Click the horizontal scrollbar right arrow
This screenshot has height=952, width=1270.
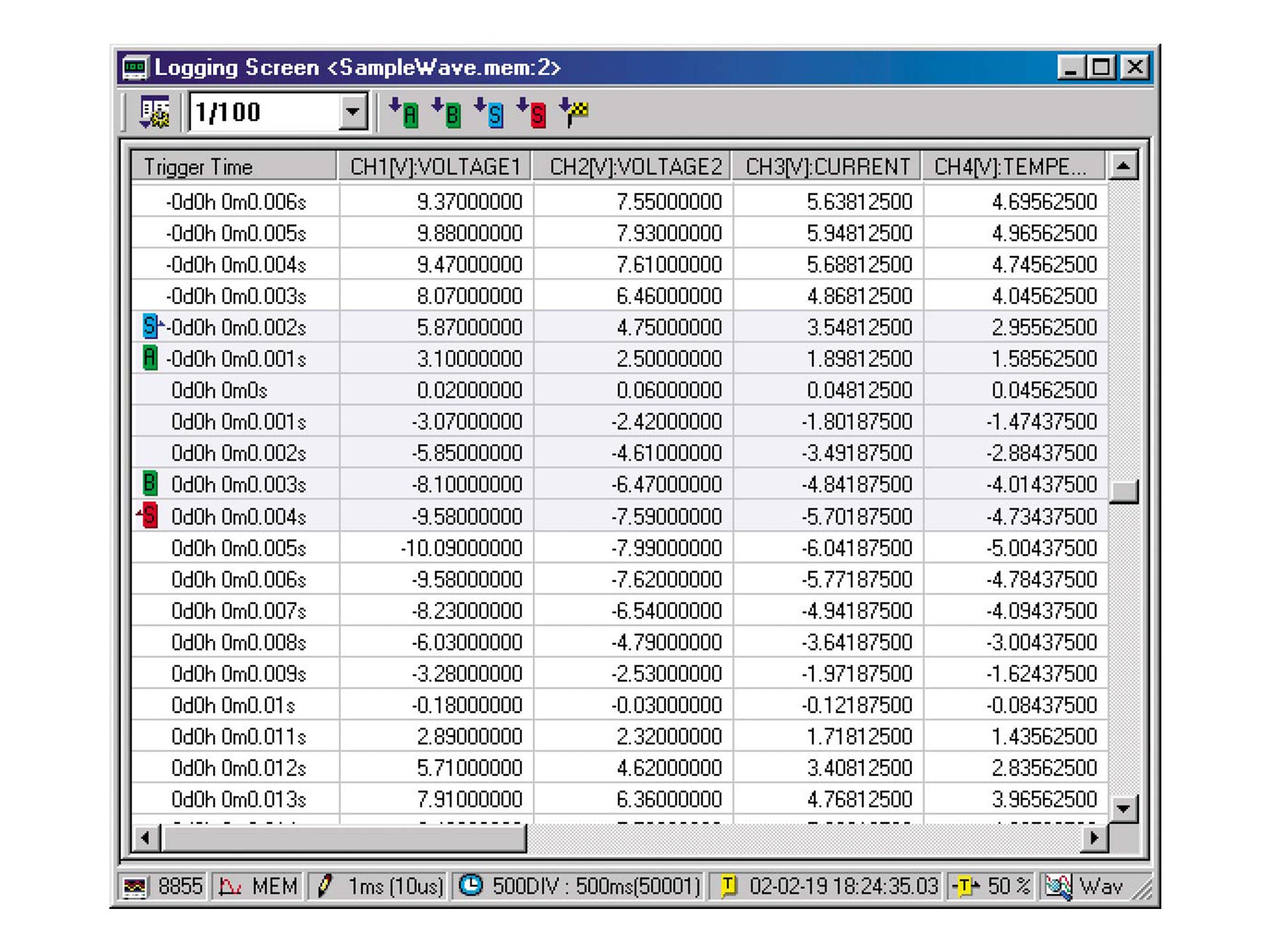[1094, 838]
